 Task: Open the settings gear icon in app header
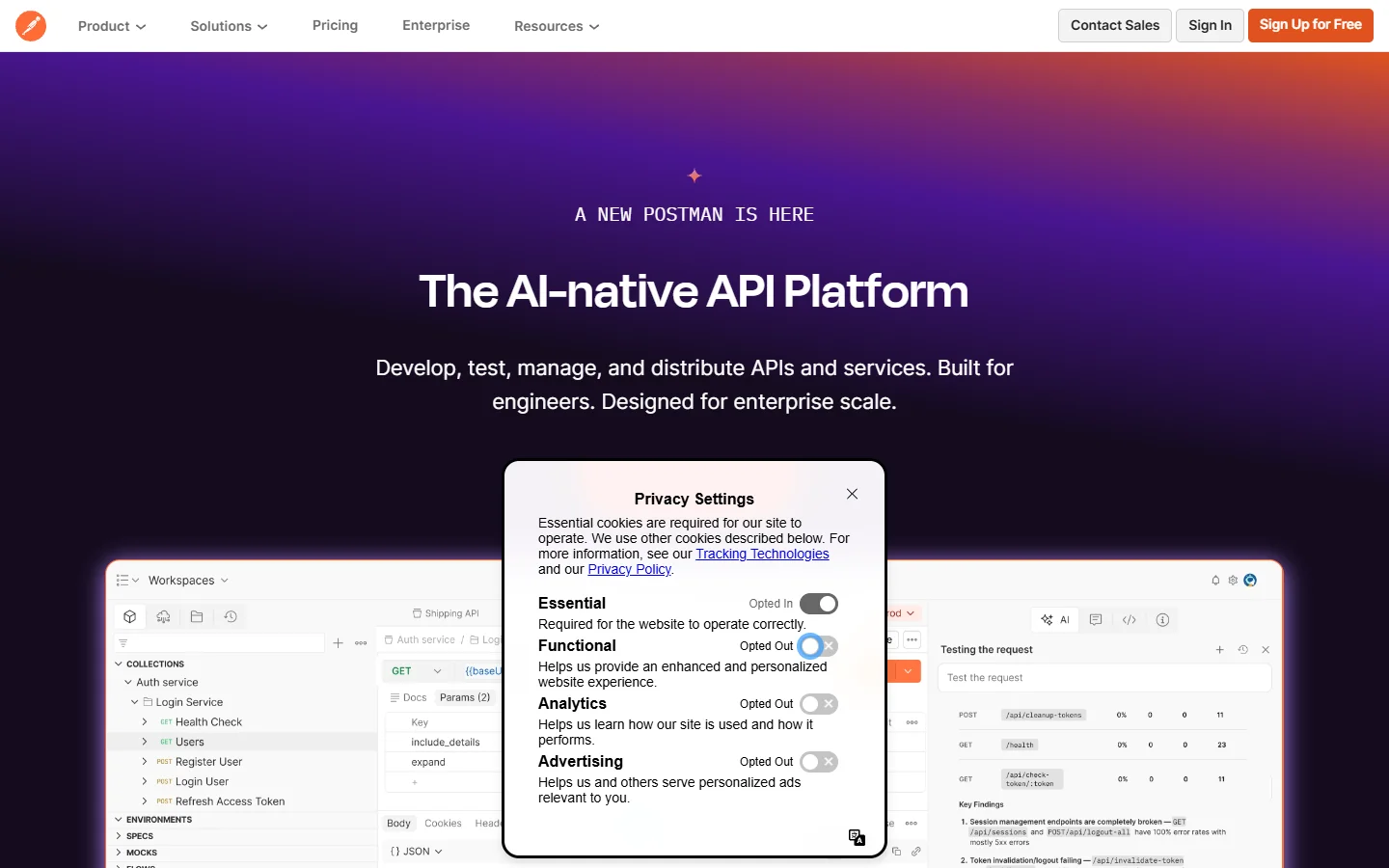1233,580
